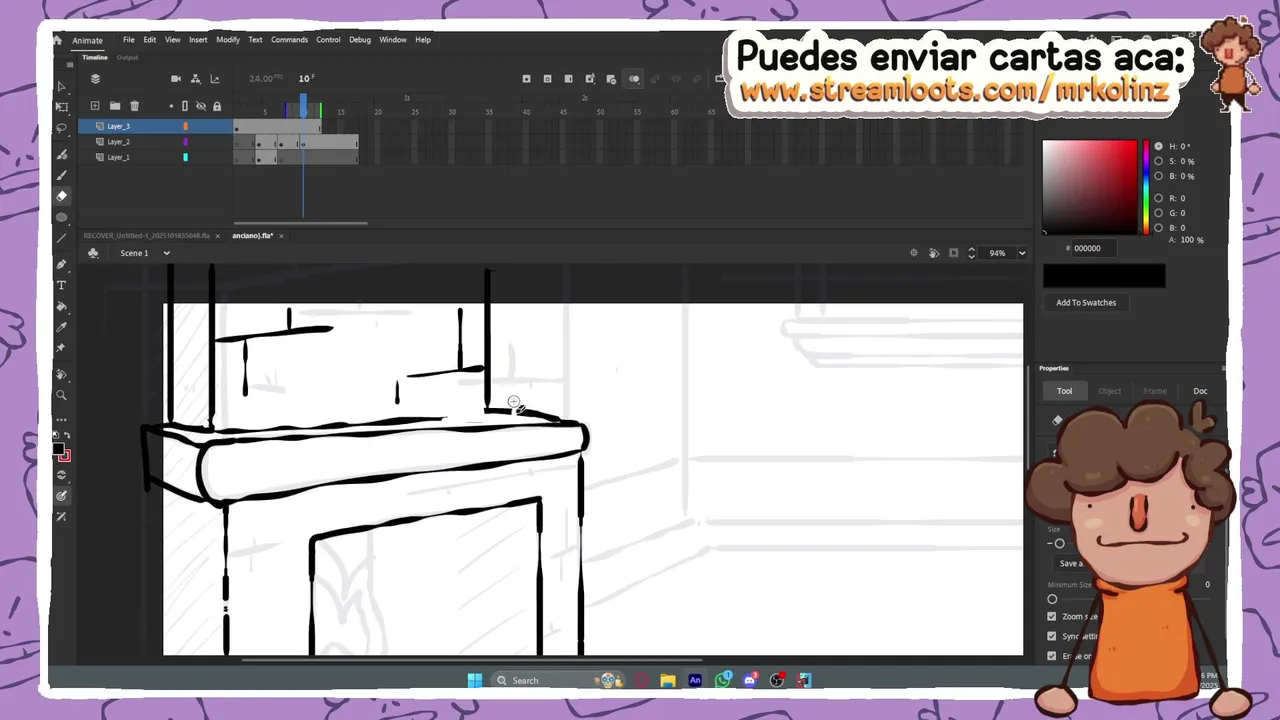
Task: Select the Fluid Brush tool
Action: pyautogui.click(x=61, y=155)
